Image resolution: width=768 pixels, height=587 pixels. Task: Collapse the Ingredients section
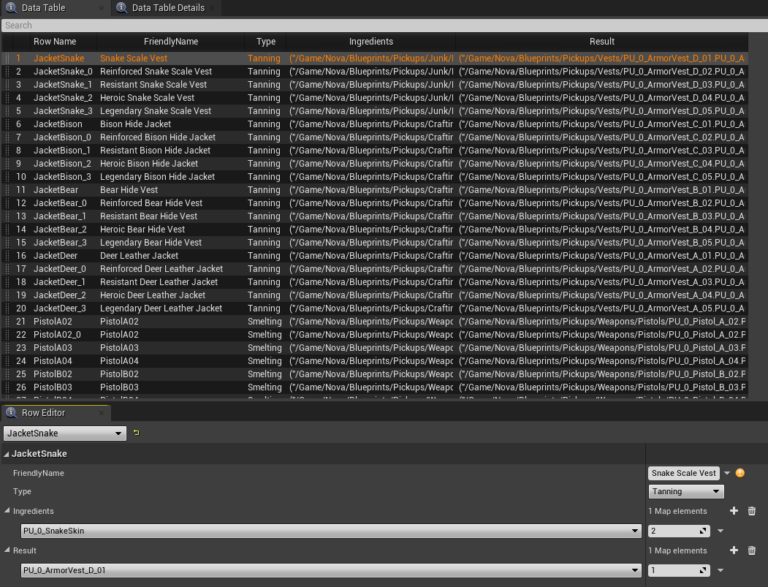(6, 511)
